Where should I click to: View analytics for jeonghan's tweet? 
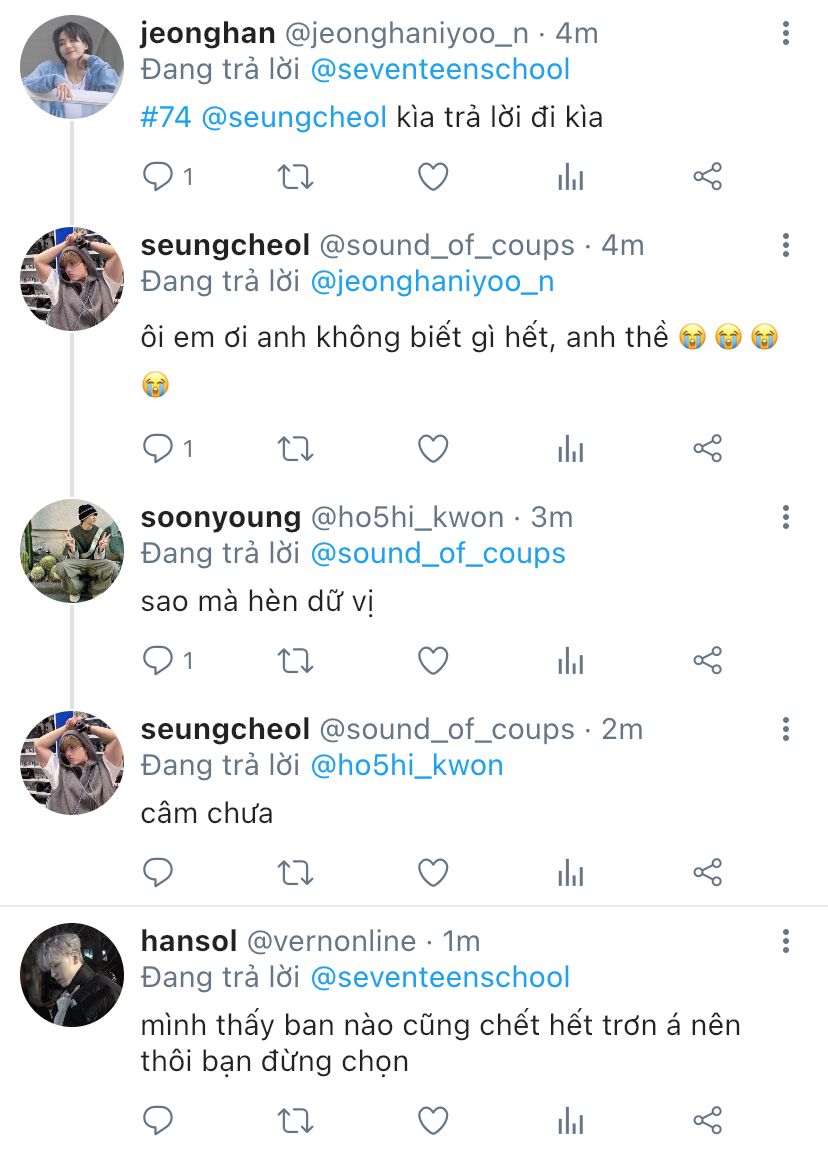point(570,178)
